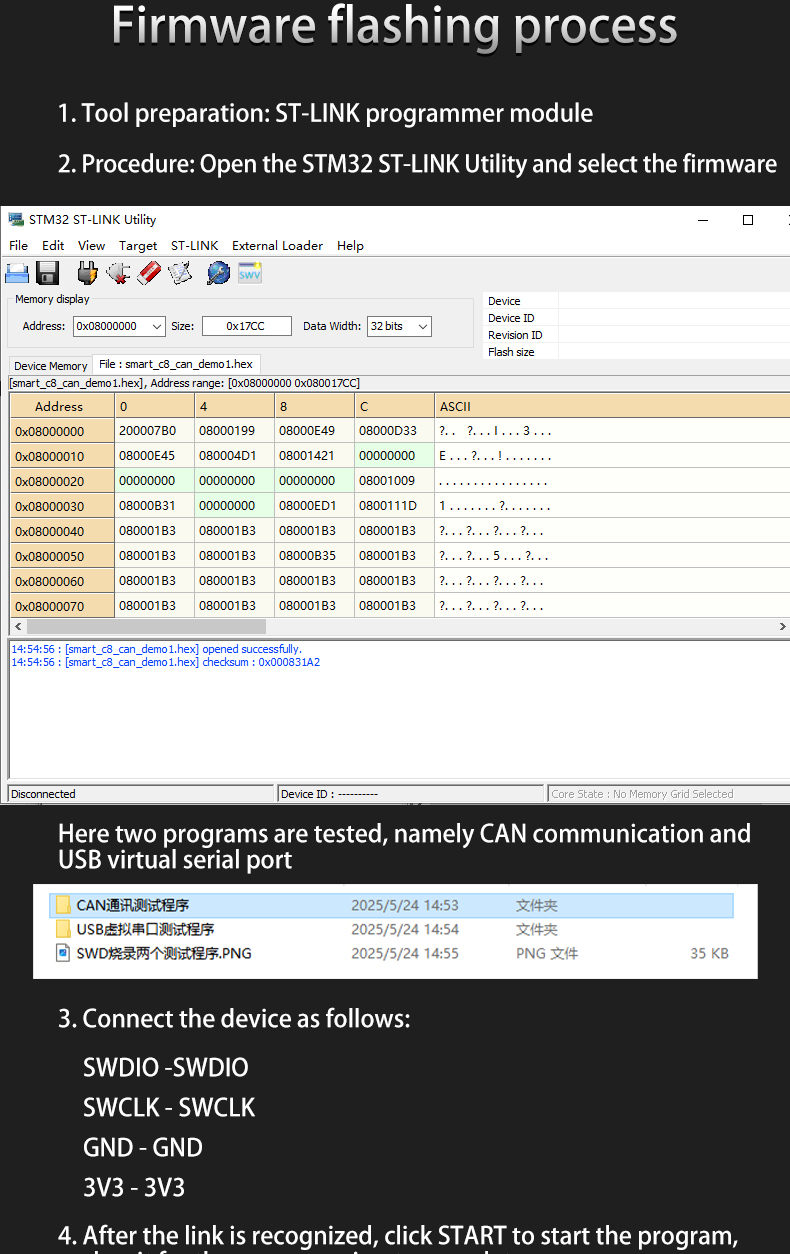Viewport: 790px width, 1254px height.
Task: Select the File : smart_c8_can_demo1.hex tab
Action: (176, 364)
